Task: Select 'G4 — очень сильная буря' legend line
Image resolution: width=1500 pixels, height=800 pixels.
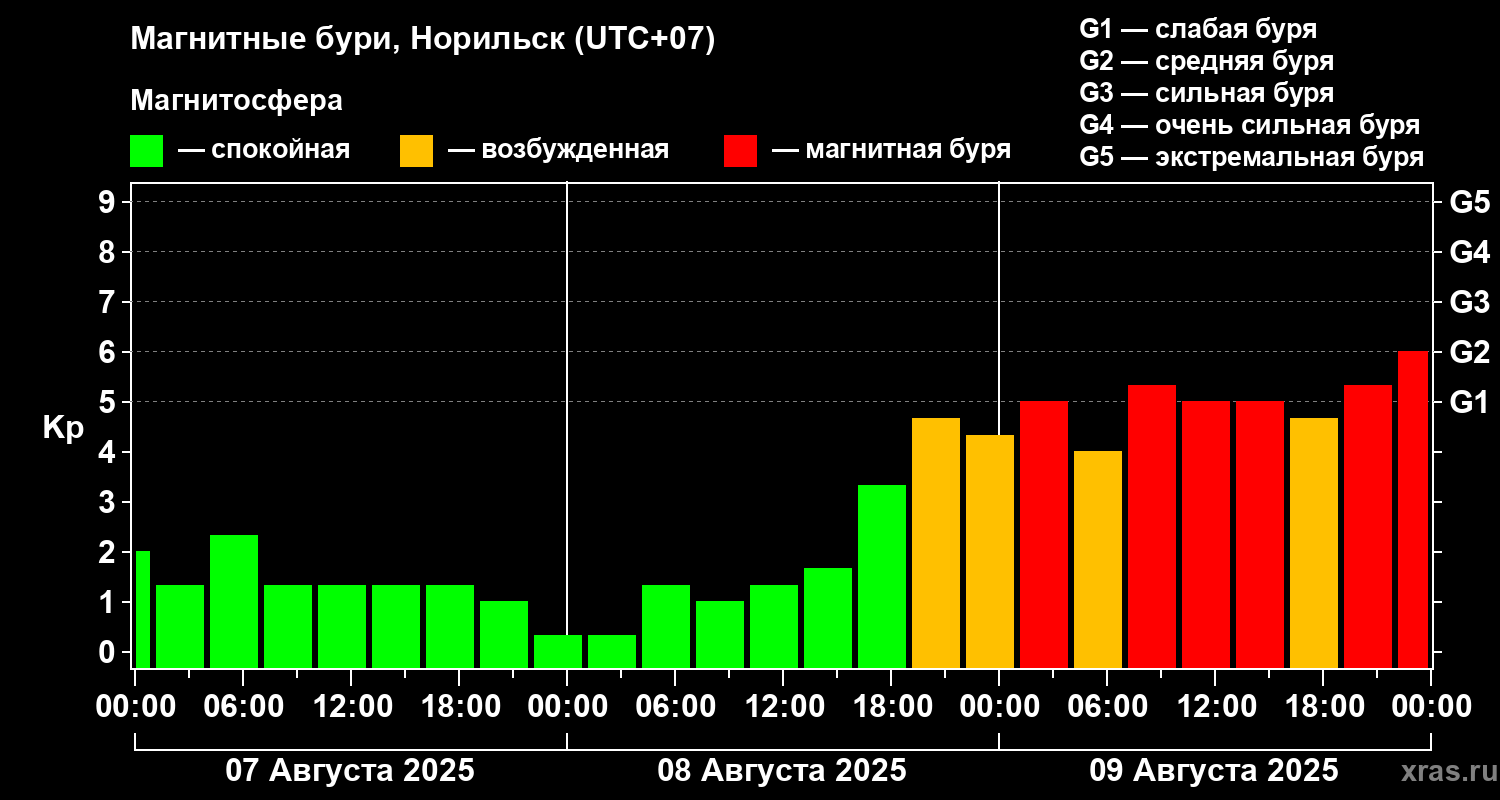Action: click(x=1250, y=125)
